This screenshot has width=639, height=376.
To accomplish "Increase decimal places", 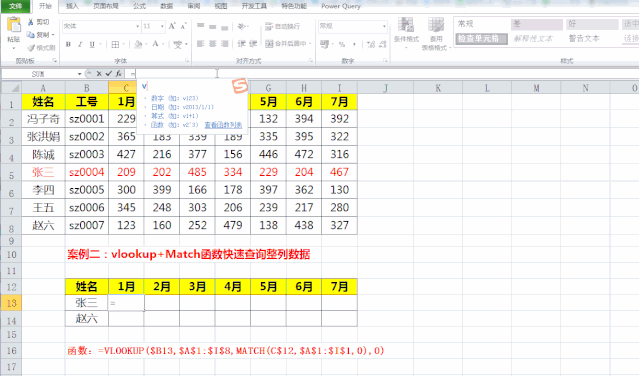I will (370, 44).
